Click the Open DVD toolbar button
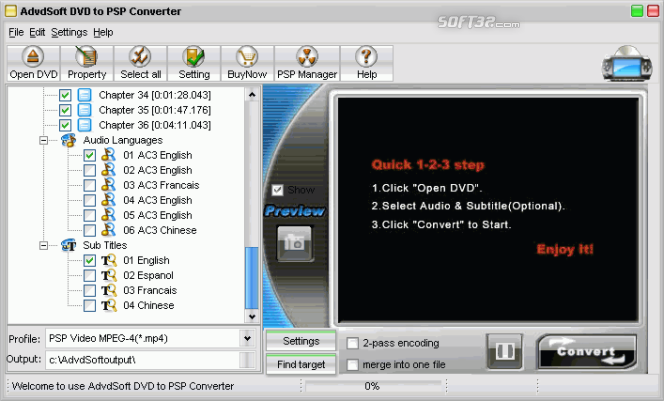Viewport: 664px width, 401px height. [x=33, y=63]
